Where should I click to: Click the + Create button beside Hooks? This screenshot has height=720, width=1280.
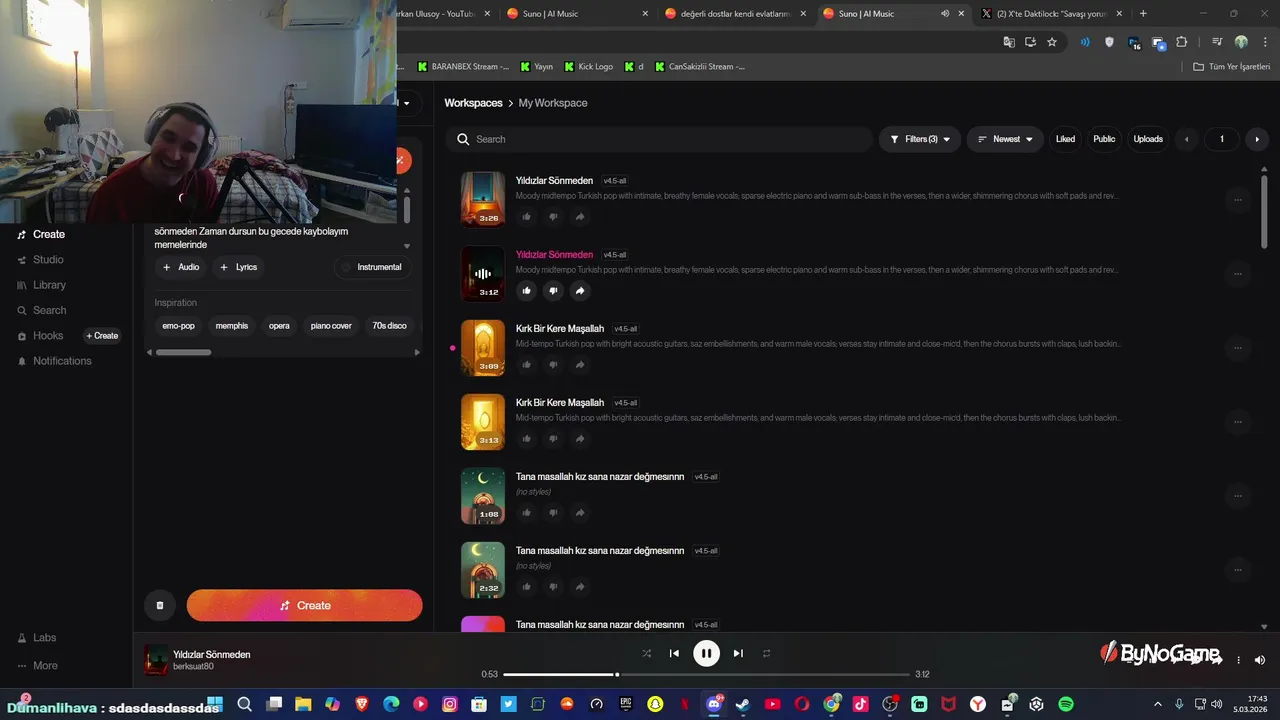[x=102, y=336]
